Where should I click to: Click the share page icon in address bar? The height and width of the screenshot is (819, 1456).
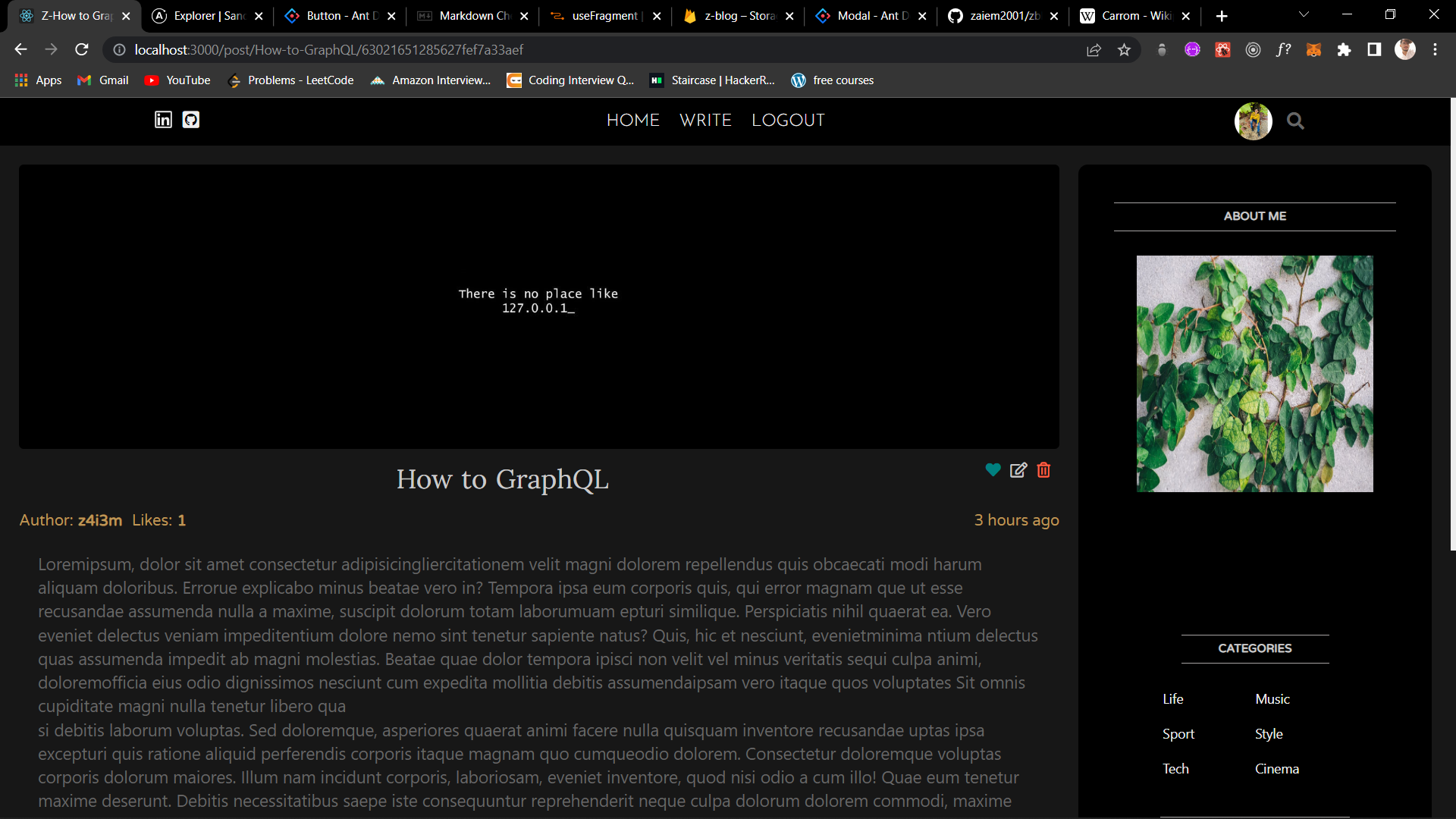coord(1094,50)
